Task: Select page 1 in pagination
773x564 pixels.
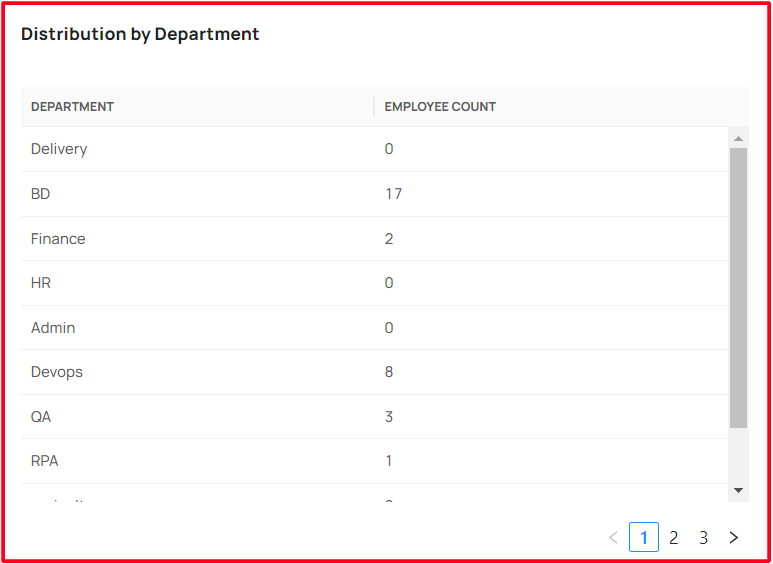Action: pyautogui.click(x=644, y=537)
